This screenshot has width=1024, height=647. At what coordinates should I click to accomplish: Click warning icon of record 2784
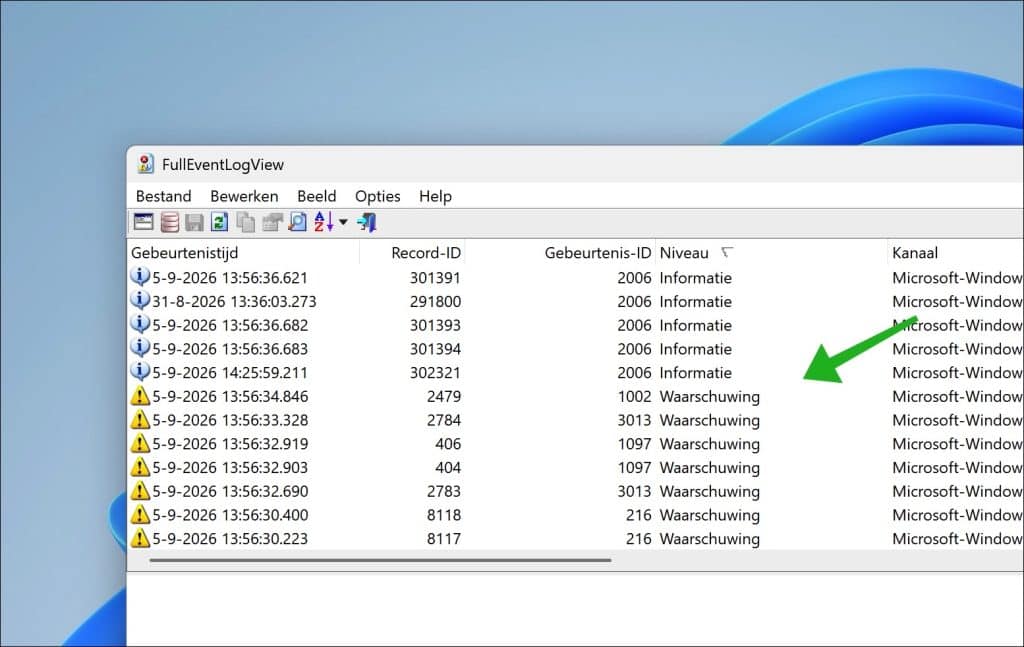(x=140, y=419)
